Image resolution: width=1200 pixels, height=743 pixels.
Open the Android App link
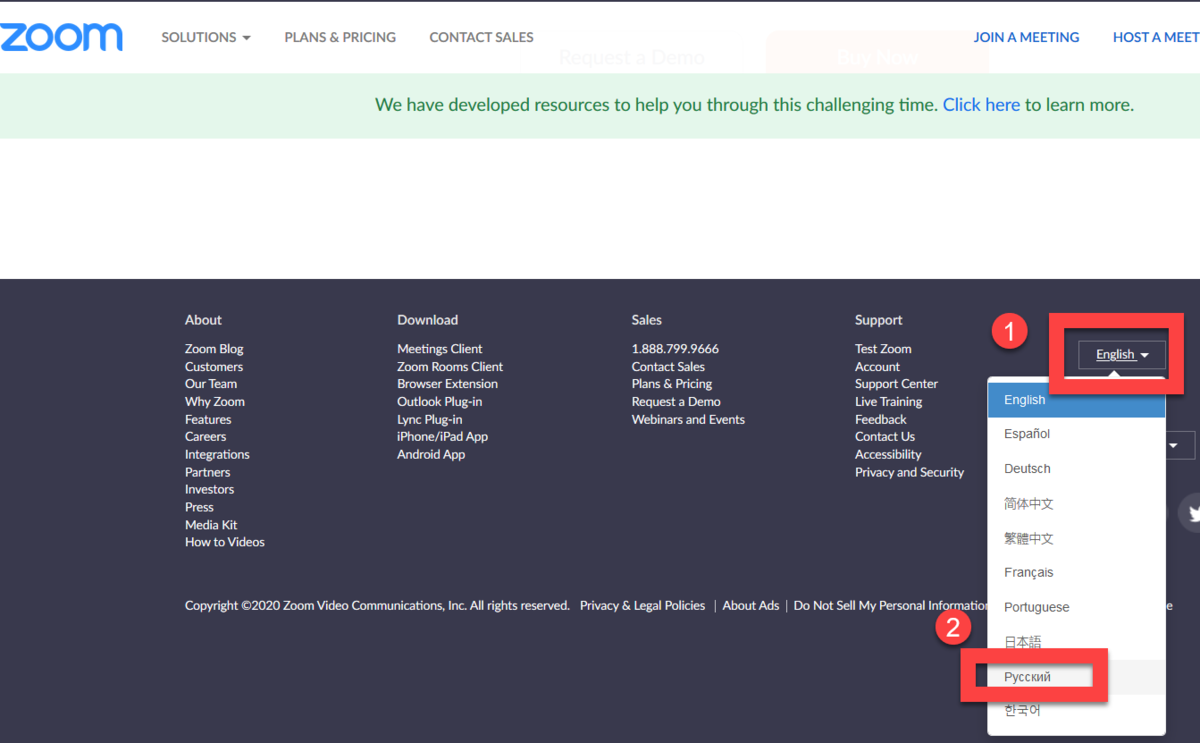click(x=431, y=455)
